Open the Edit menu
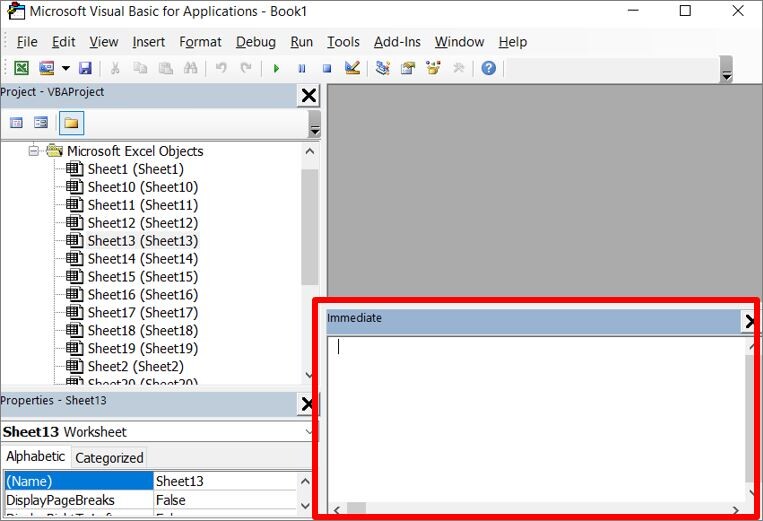The height and width of the screenshot is (521, 763). click(64, 42)
